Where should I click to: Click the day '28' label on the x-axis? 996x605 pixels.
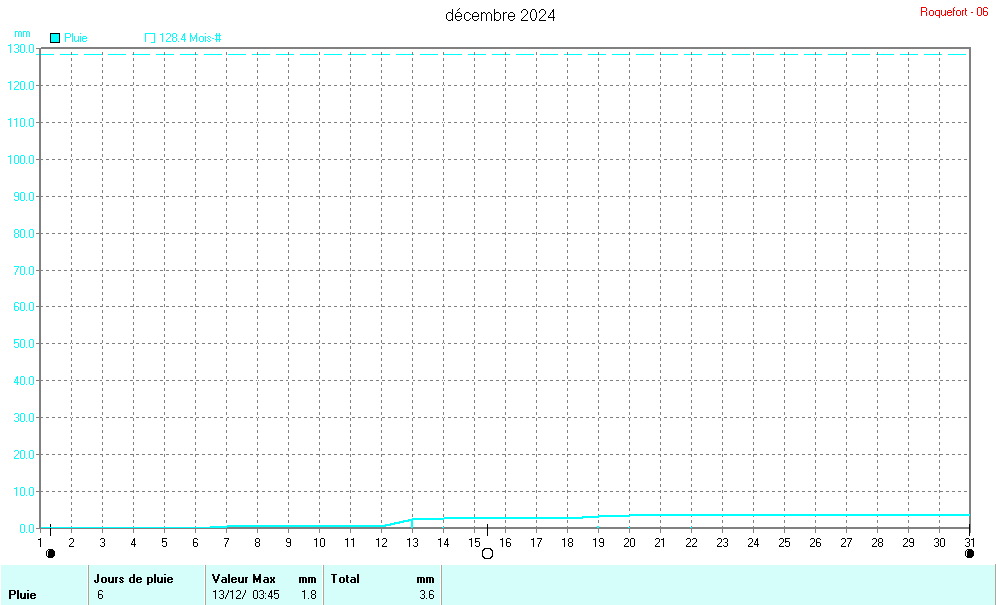click(x=877, y=543)
